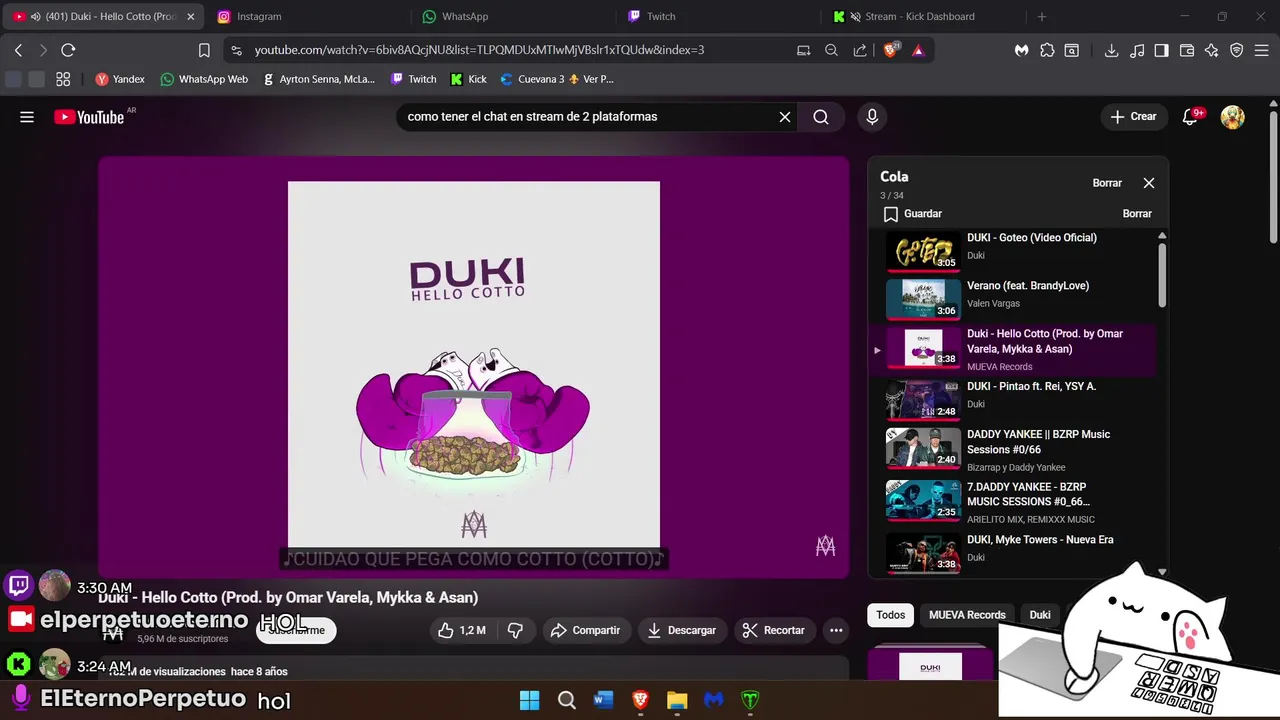Open the Ayrton Senna, McLa... bookmark

coord(319,79)
